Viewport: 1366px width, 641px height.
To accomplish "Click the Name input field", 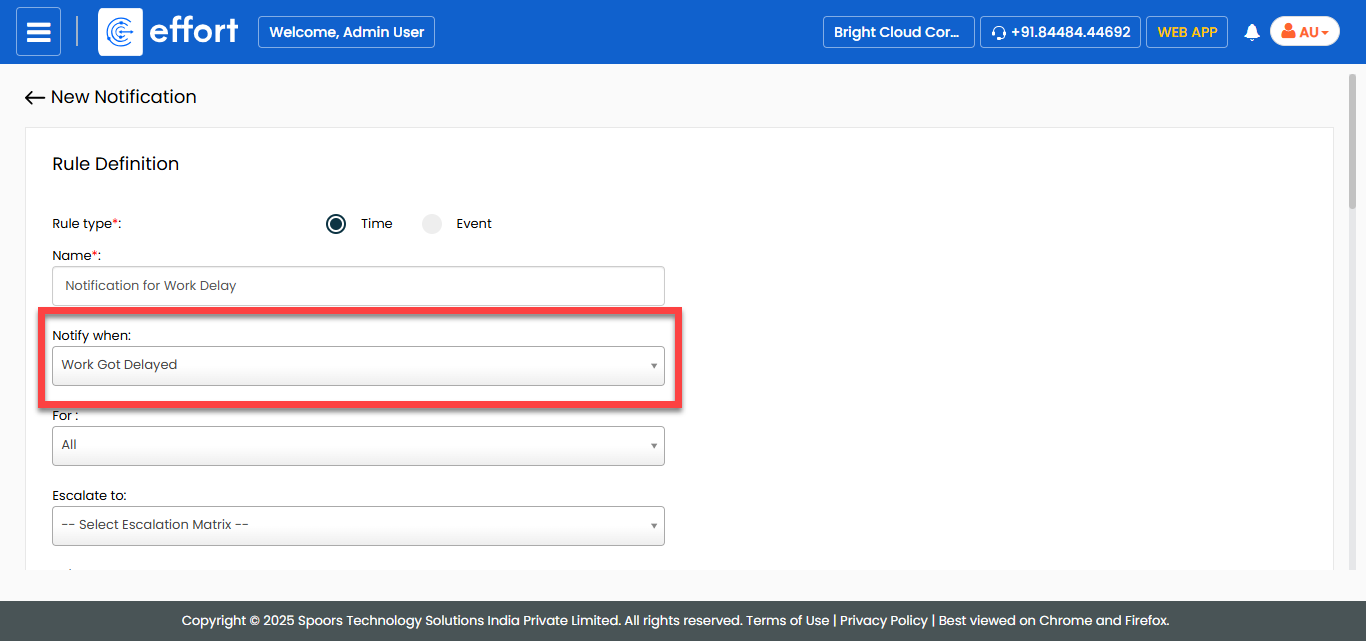I will [358, 286].
